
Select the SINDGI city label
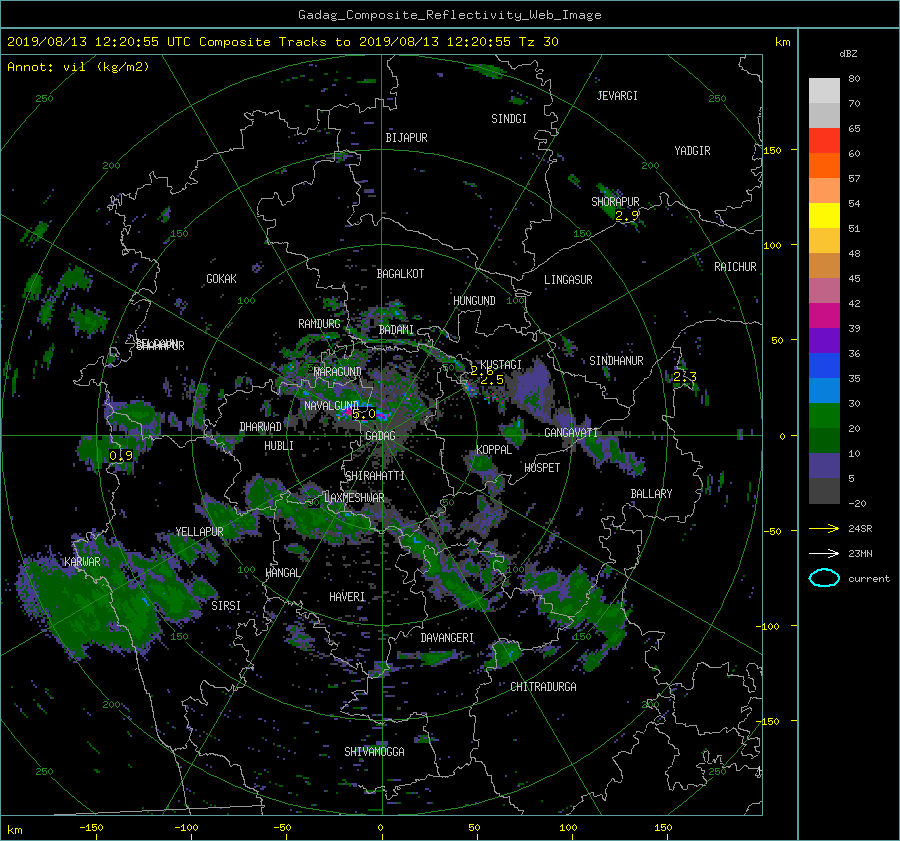[509, 119]
